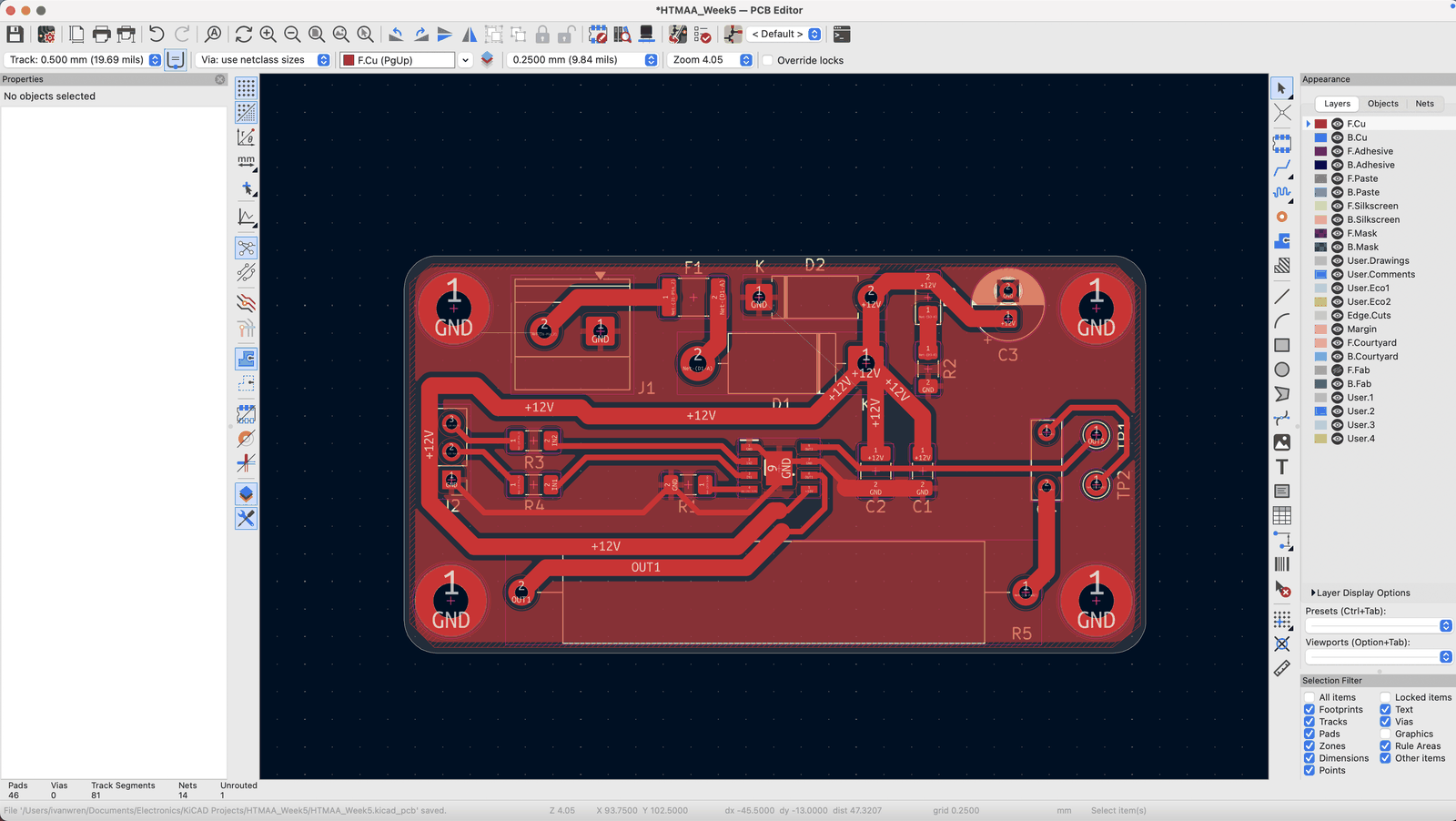The height and width of the screenshot is (821, 1456).
Task: Hide the F.Silkscreen layer
Action: pos(1338,206)
